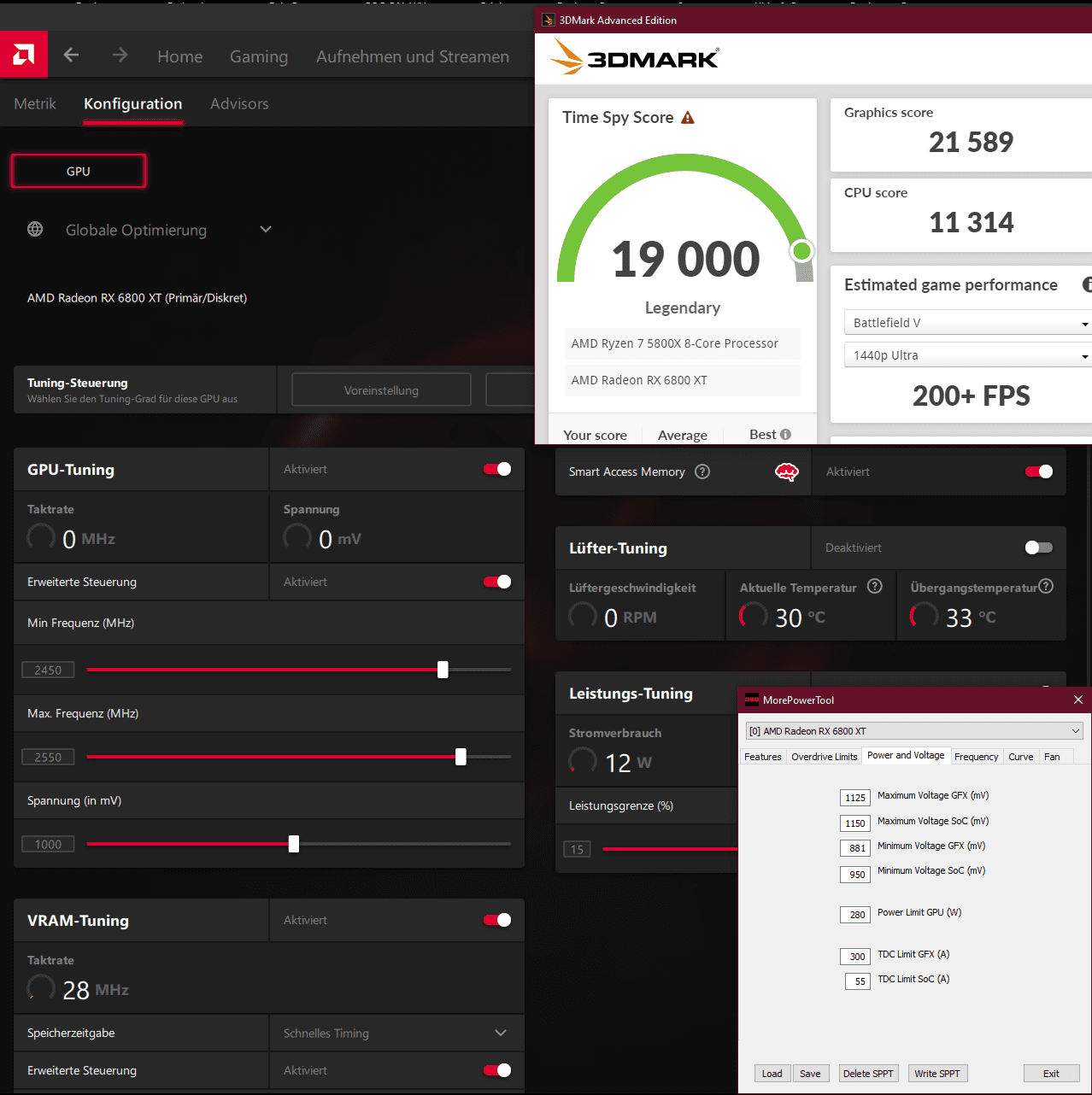
Task: Click the globe icon beside Globale Optimierung
Action: click(35, 229)
